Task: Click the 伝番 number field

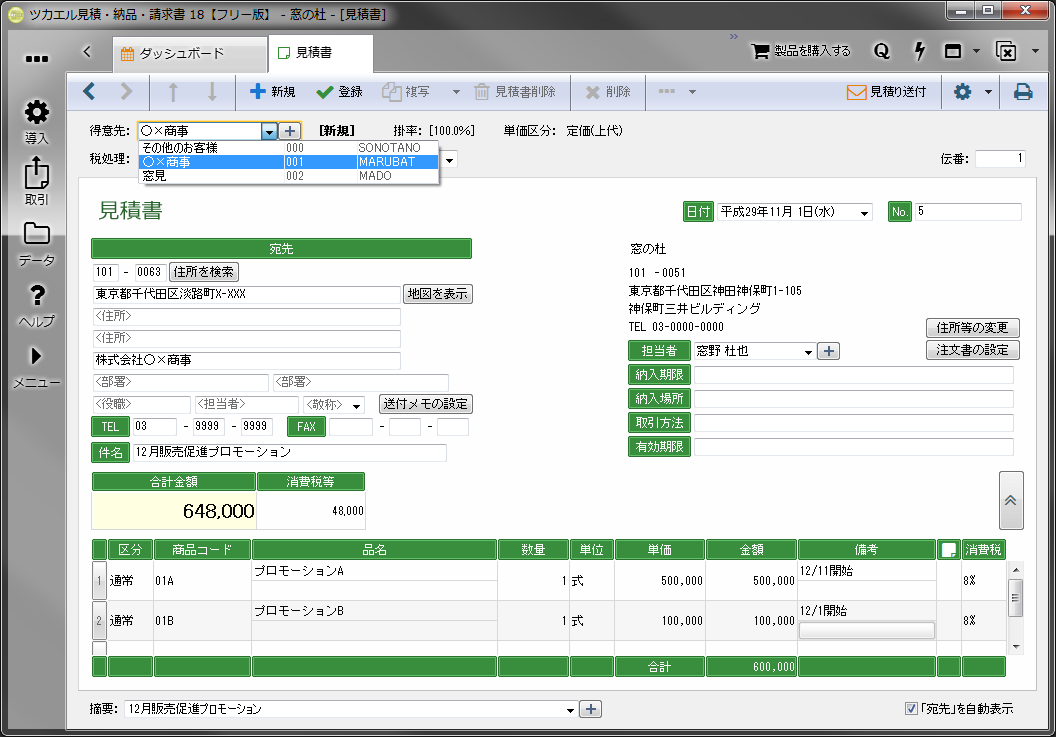Action: point(1000,158)
